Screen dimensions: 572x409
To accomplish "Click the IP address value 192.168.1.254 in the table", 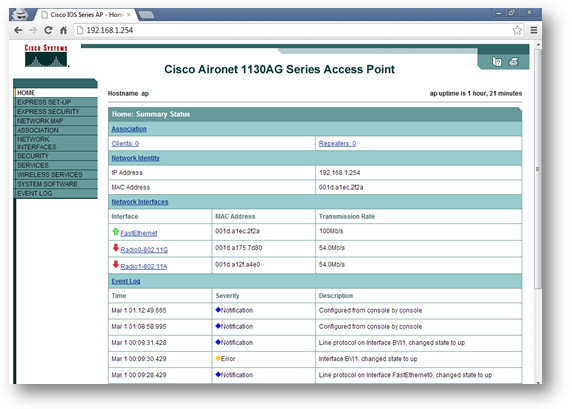I will (339, 173).
